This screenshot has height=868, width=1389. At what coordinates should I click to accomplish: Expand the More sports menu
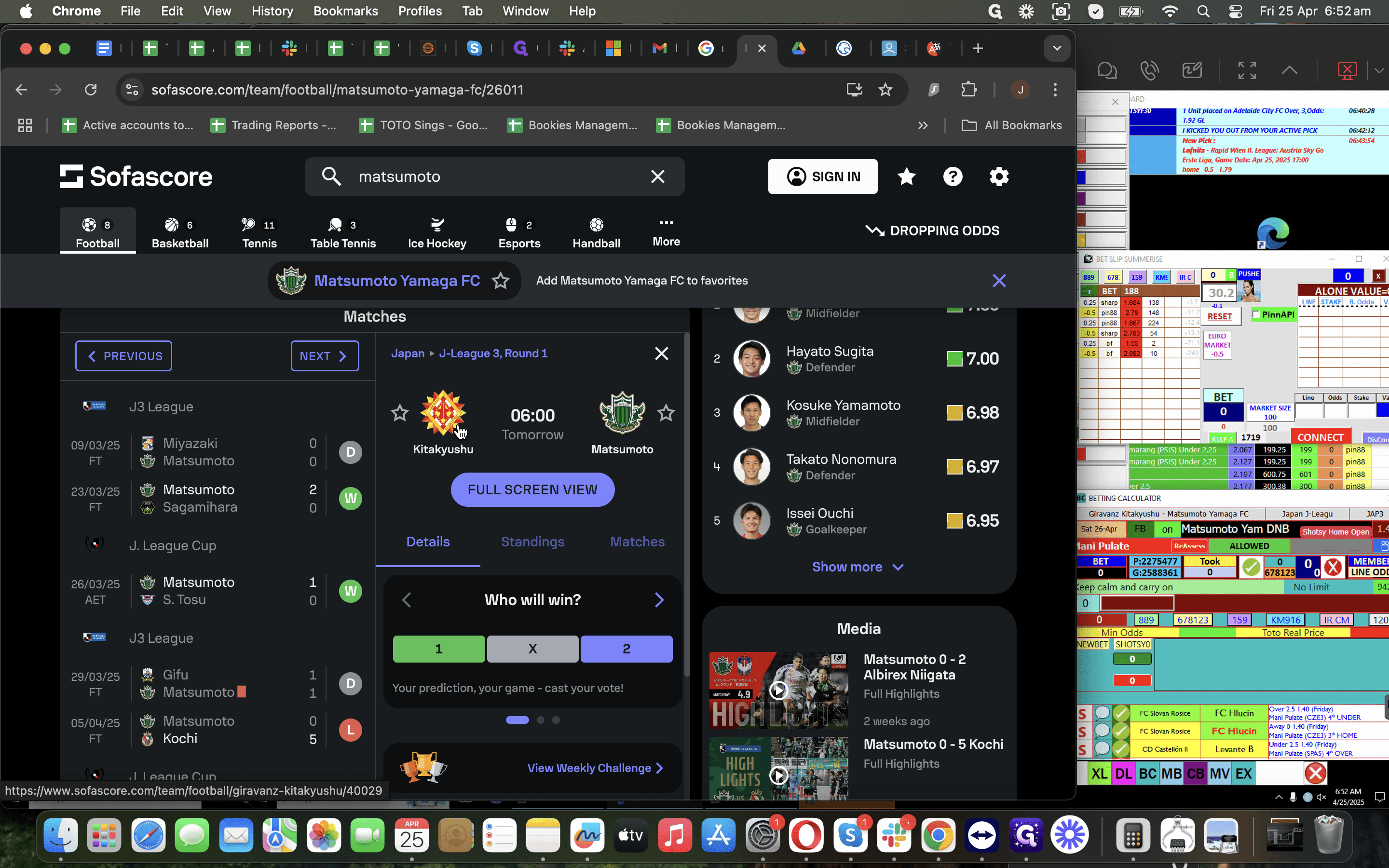click(666, 232)
